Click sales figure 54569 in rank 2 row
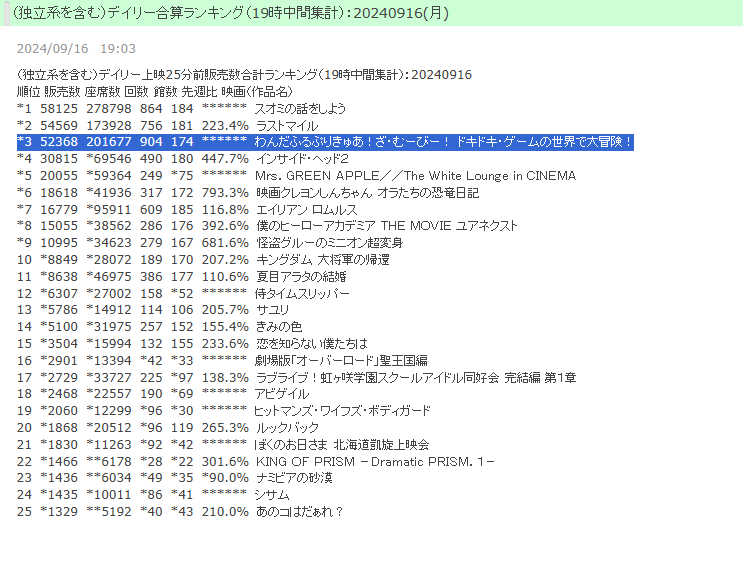Image resolution: width=743 pixels, height=581 pixels. [59, 126]
